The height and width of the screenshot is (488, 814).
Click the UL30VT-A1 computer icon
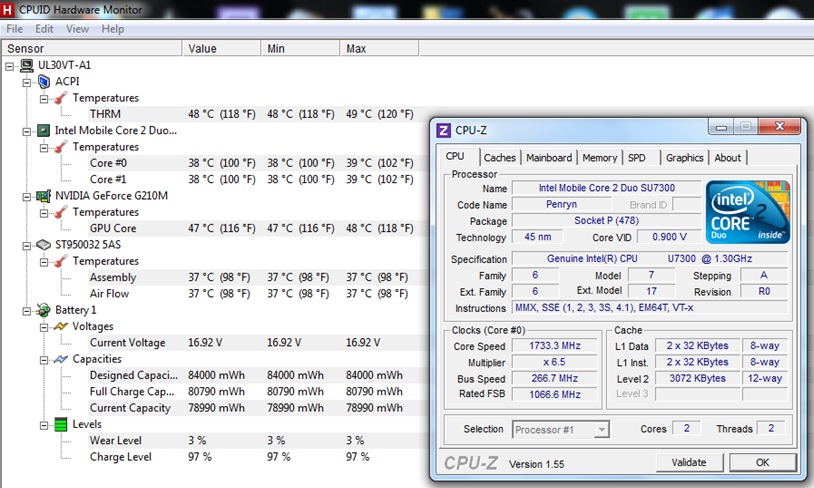26,65
